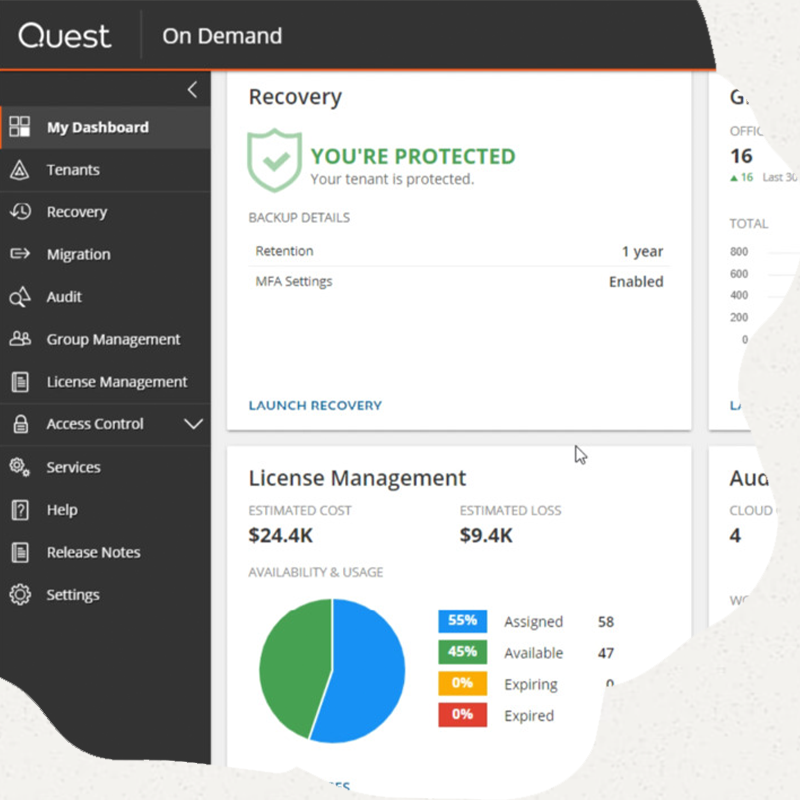Click the My Dashboard grid icon

click(x=20, y=127)
